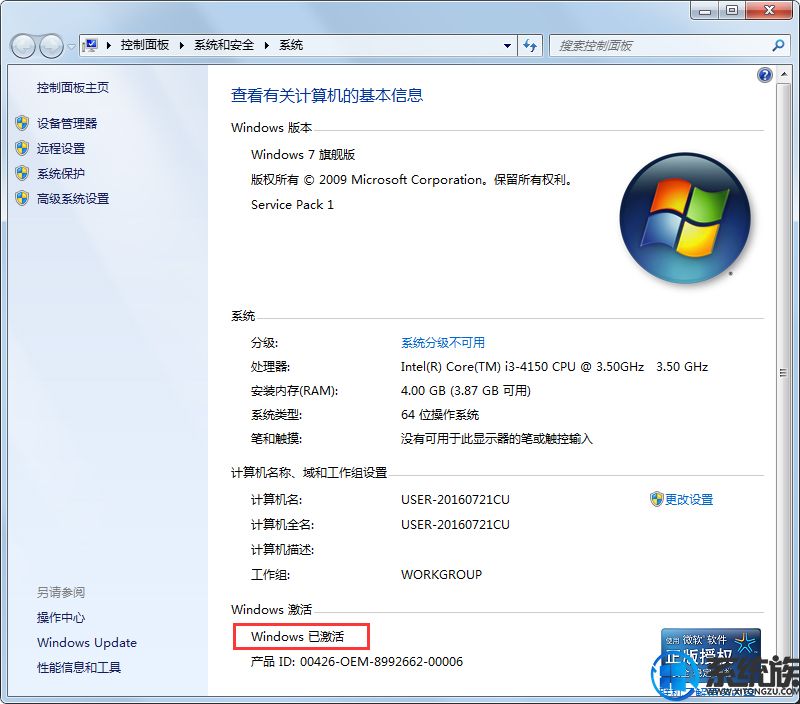
Task: Go to 控制面板 breadcrumb
Action: (145, 45)
